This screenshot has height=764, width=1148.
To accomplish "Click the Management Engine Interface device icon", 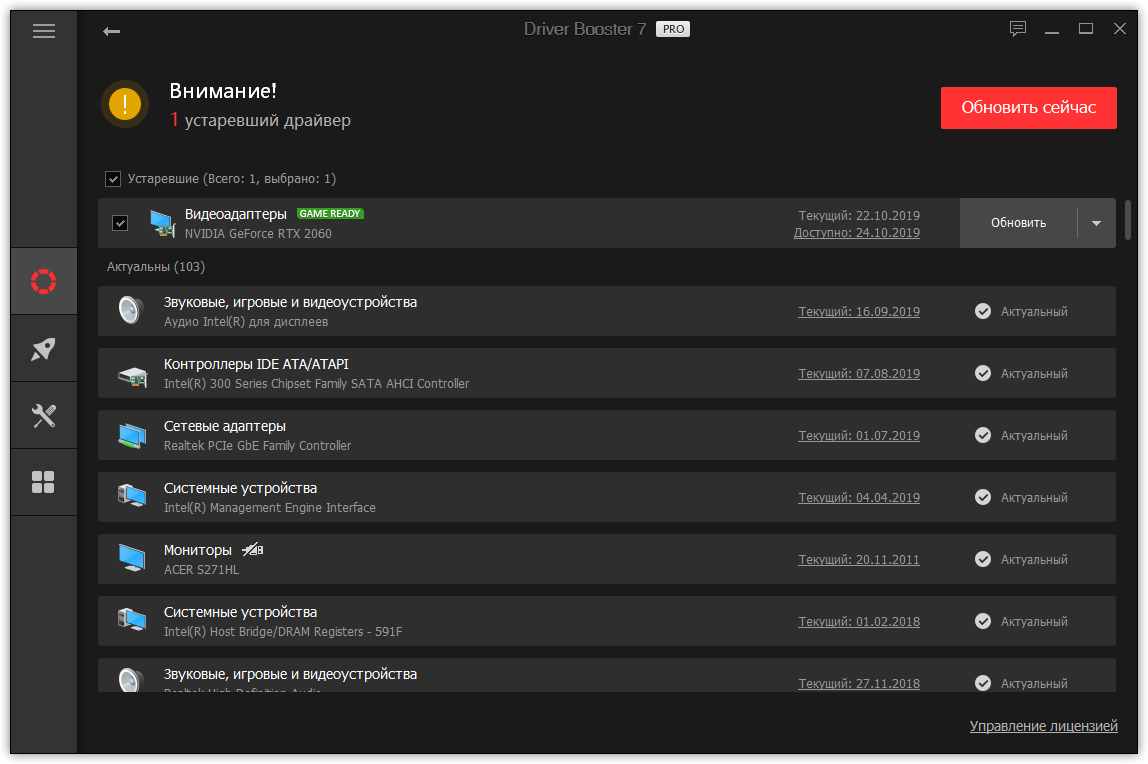I will click(x=133, y=497).
